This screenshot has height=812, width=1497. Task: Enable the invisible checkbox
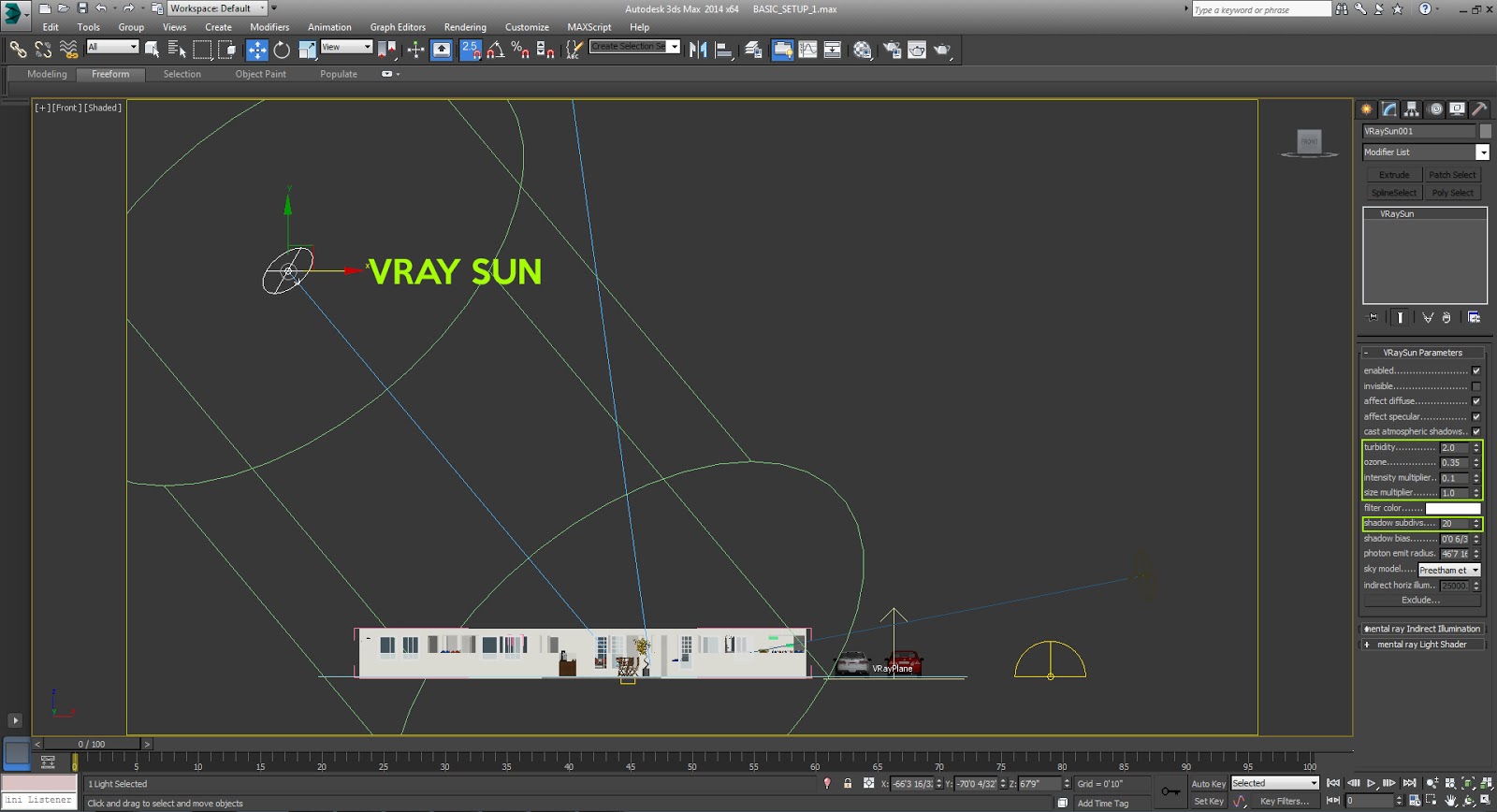(x=1476, y=386)
